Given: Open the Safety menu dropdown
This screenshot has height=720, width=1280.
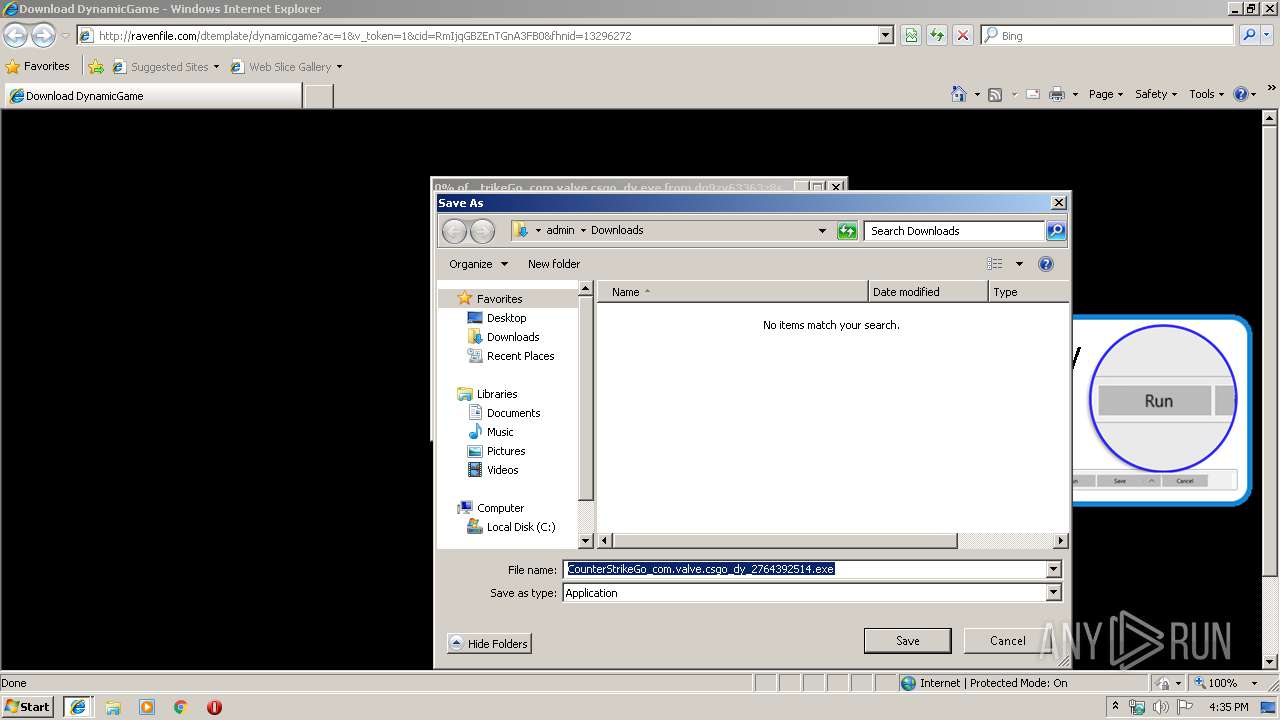Looking at the screenshot, I should 1156,94.
